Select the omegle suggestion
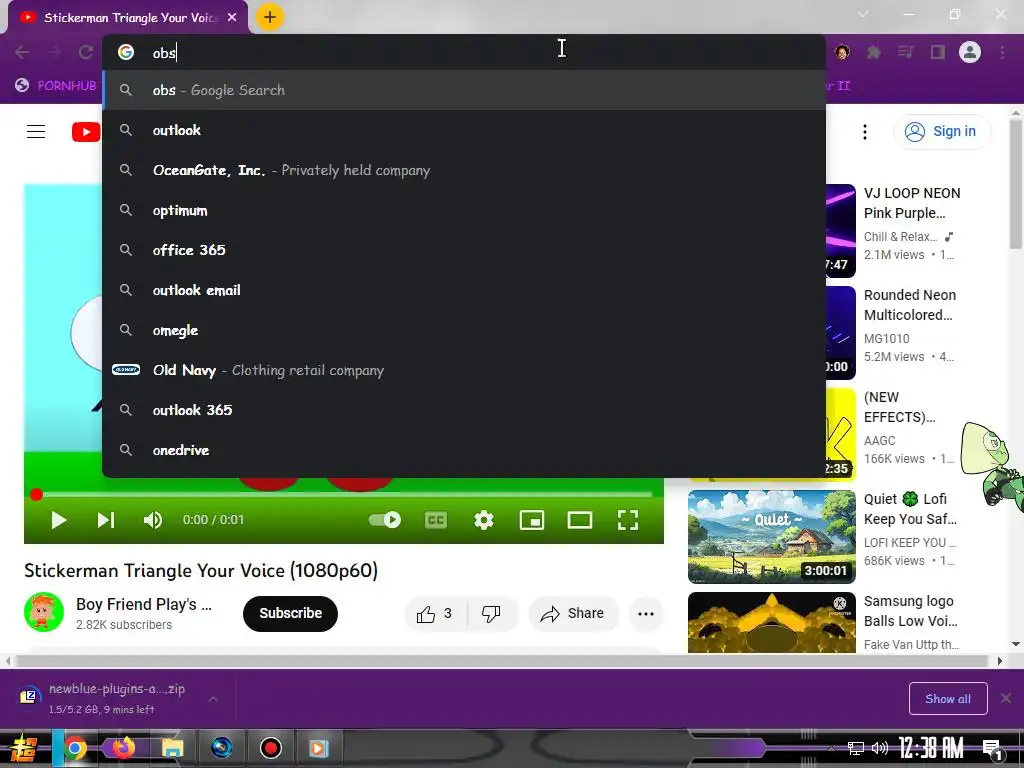The image size is (1024, 768). (x=464, y=330)
